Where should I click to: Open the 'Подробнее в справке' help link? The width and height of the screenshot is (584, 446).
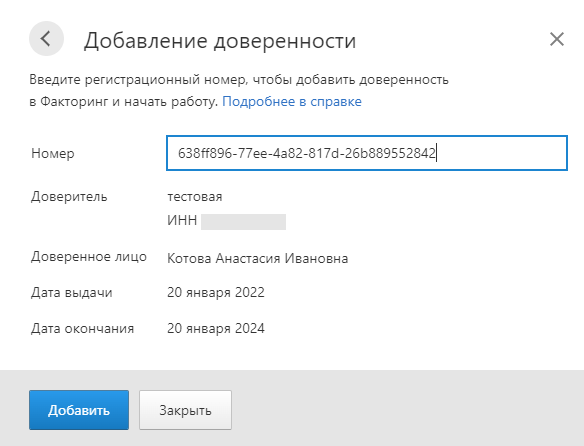(292, 101)
